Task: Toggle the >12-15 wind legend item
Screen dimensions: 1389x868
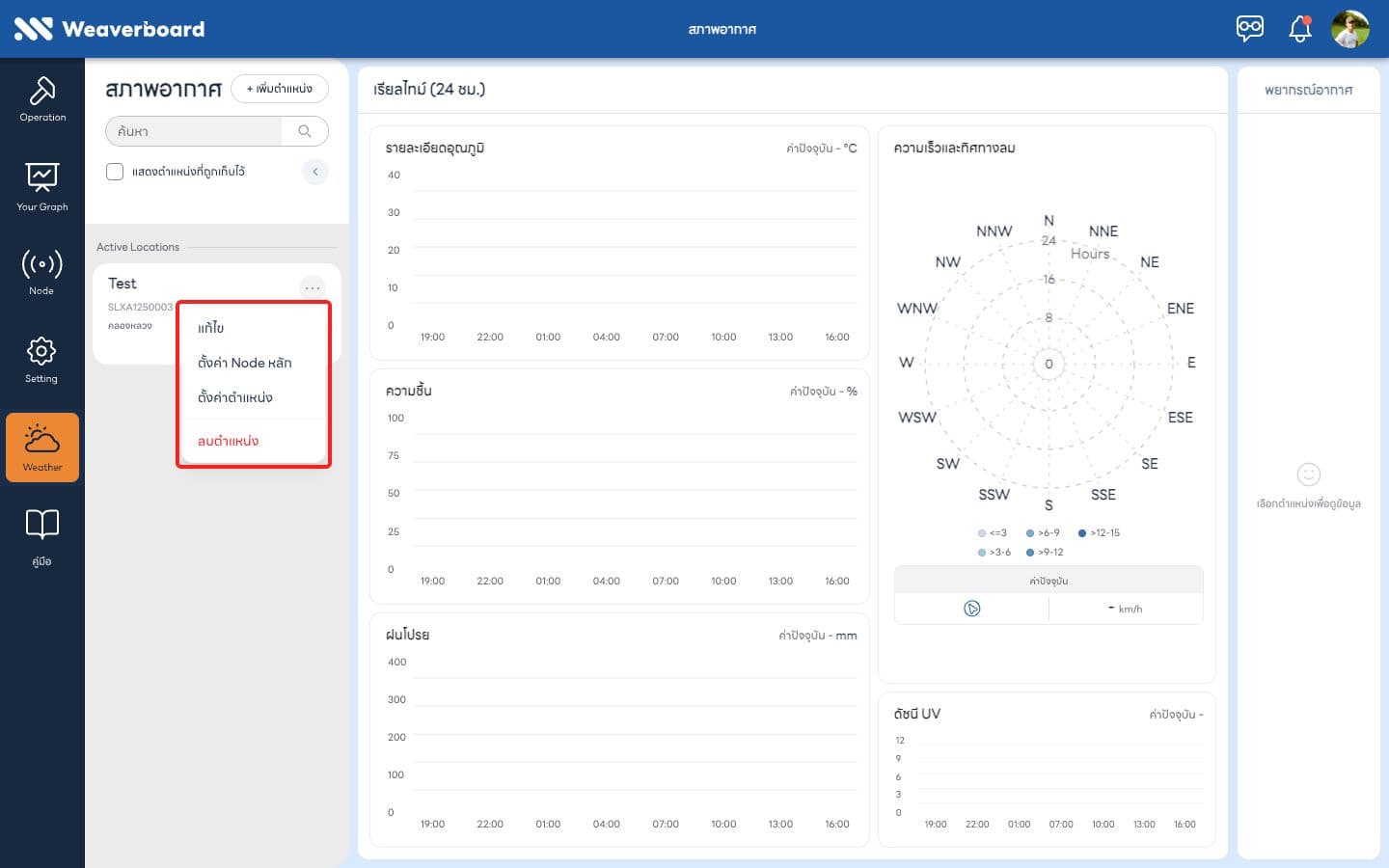Action: click(x=1099, y=533)
